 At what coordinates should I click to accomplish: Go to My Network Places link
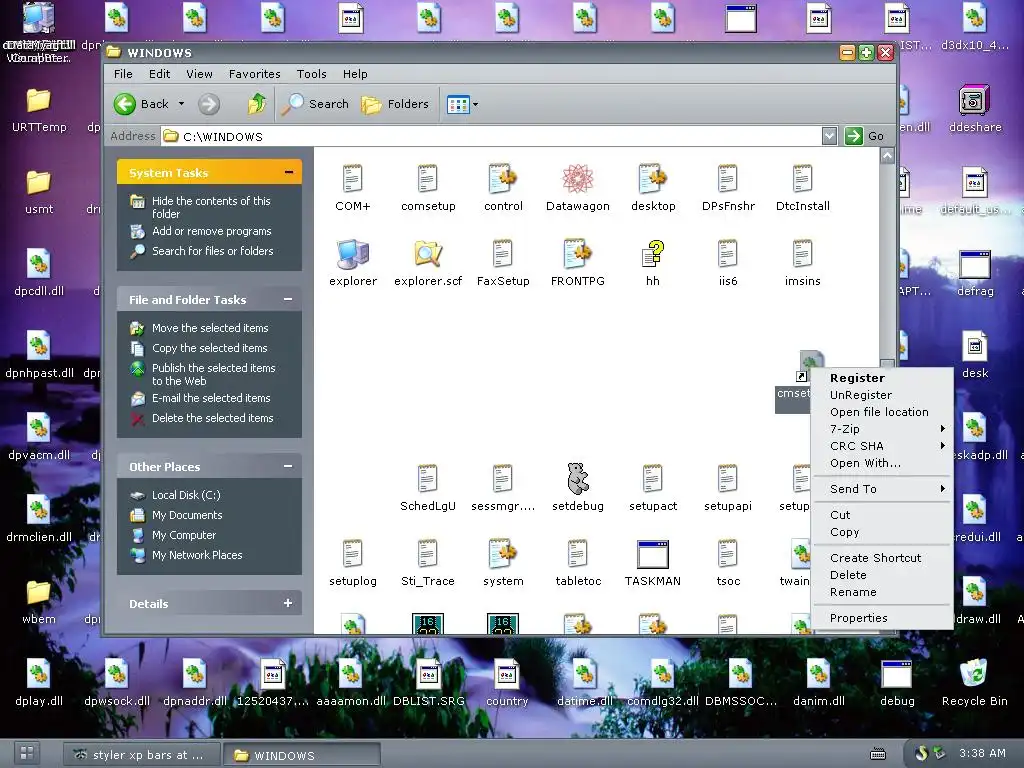coord(197,555)
